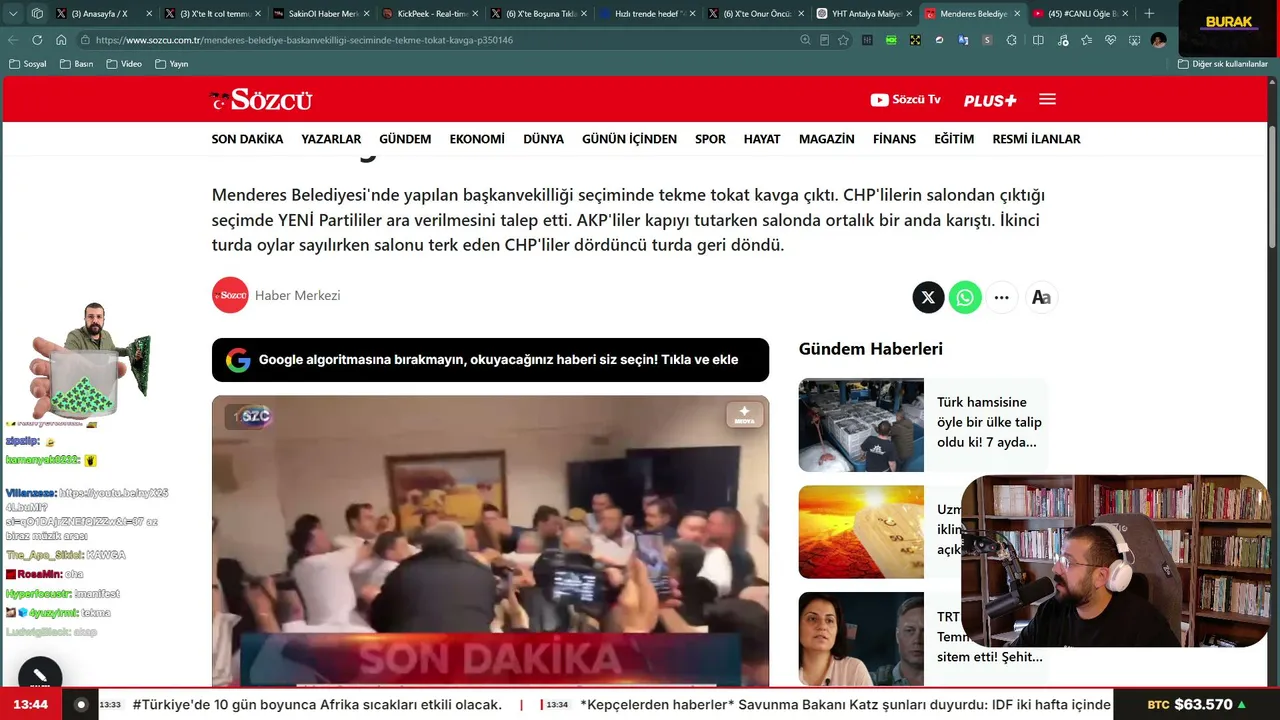
Task: Go to the Sözcü logo homepage
Action: coord(261,100)
